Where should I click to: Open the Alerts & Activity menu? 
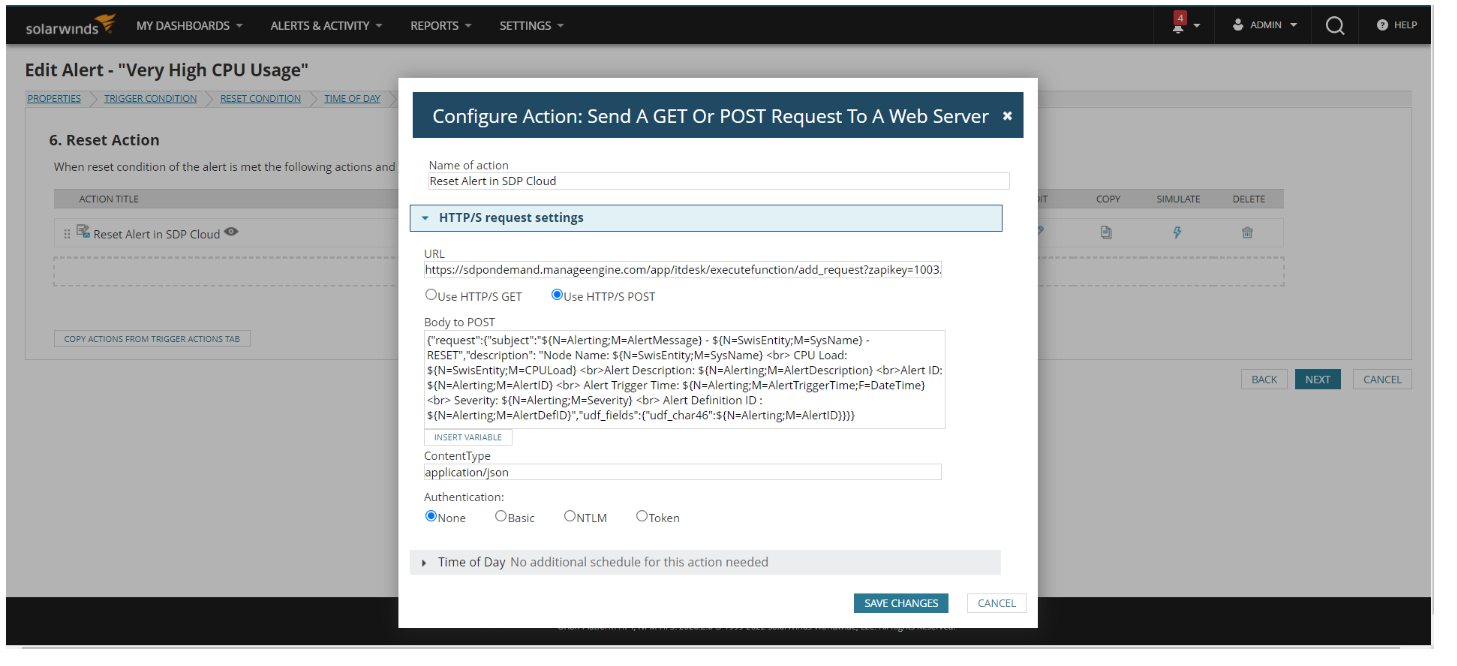[x=326, y=26]
